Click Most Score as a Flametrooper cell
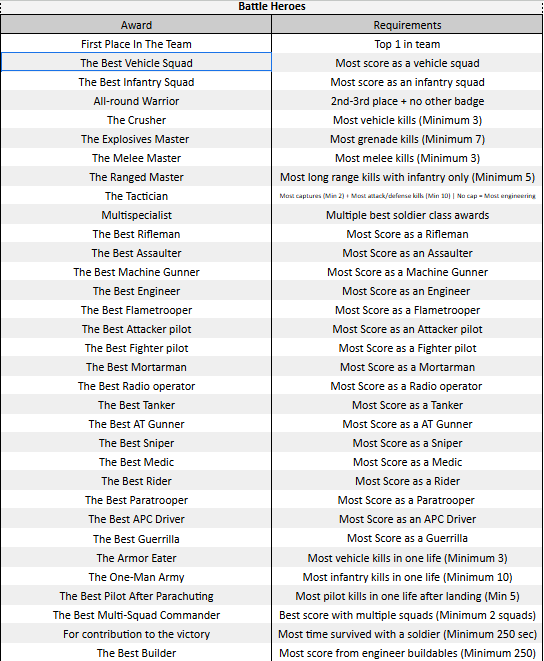This screenshot has height=661, width=544. [407, 310]
